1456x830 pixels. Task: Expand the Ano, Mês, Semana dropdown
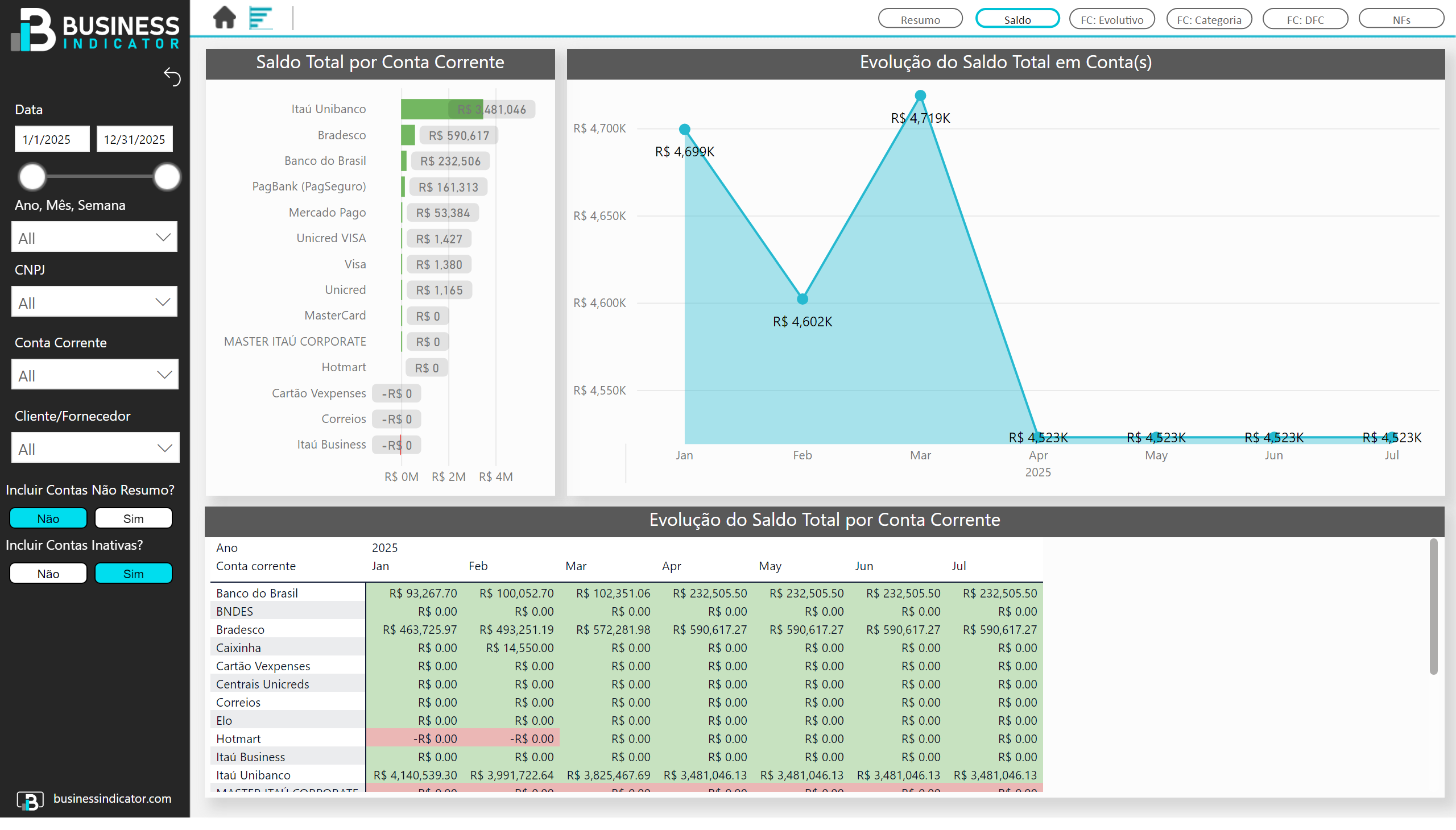(x=94, y=238)
